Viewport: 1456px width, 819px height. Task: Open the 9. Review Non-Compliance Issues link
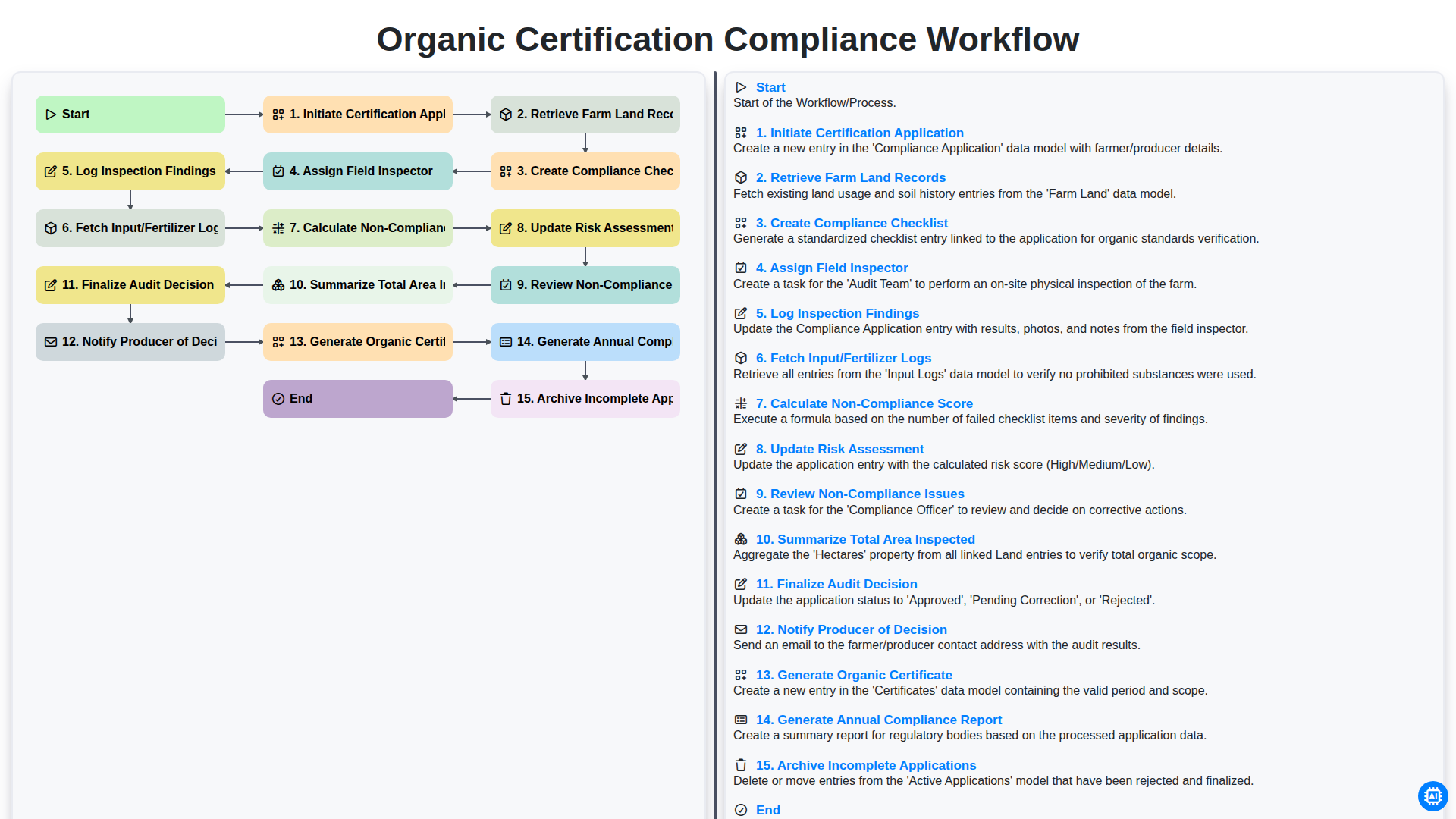860,494
